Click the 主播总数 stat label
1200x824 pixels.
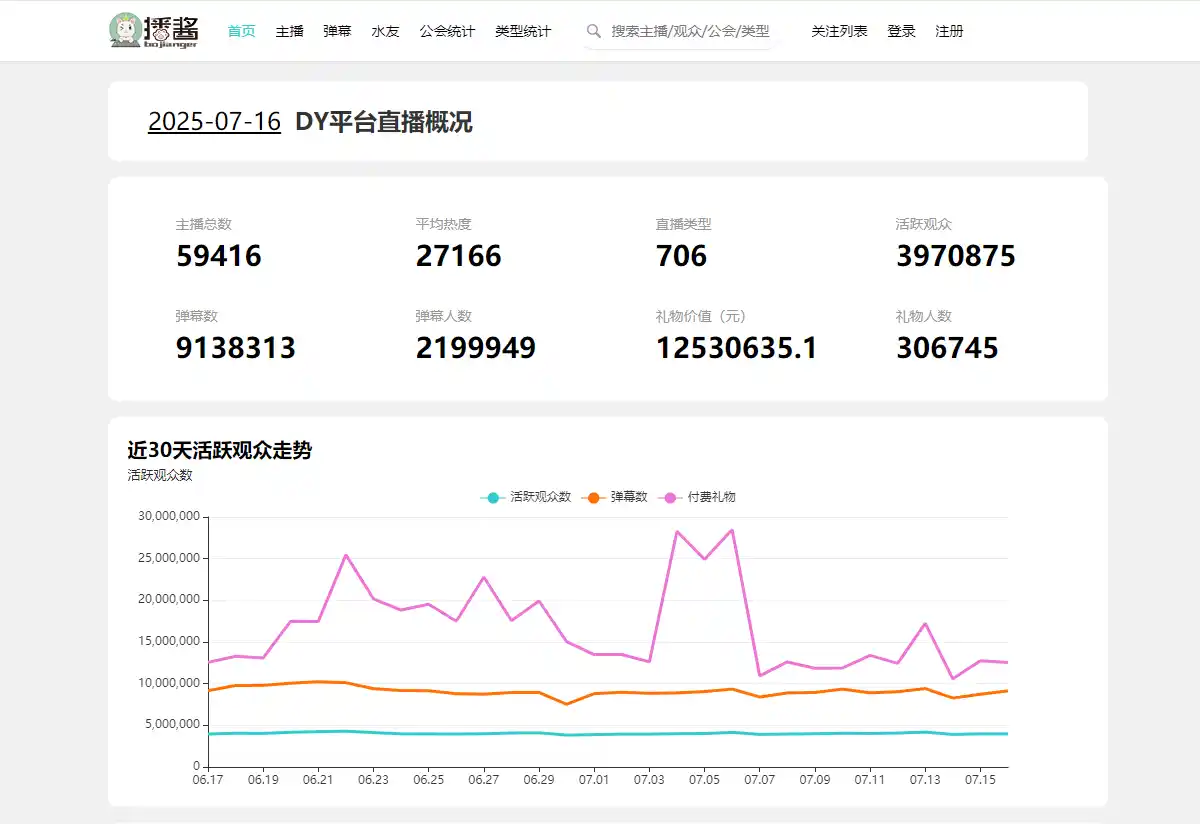[204, 224]
